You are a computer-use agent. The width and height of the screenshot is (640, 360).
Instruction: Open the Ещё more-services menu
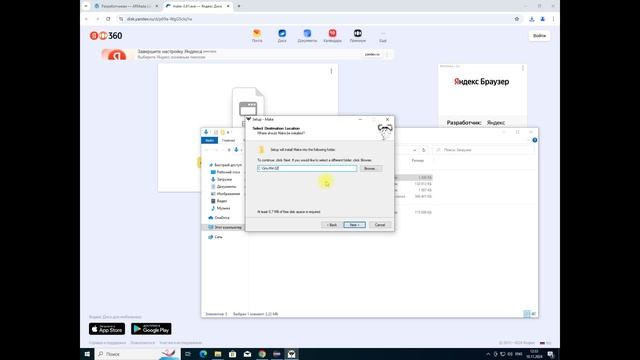pos(383,37)
